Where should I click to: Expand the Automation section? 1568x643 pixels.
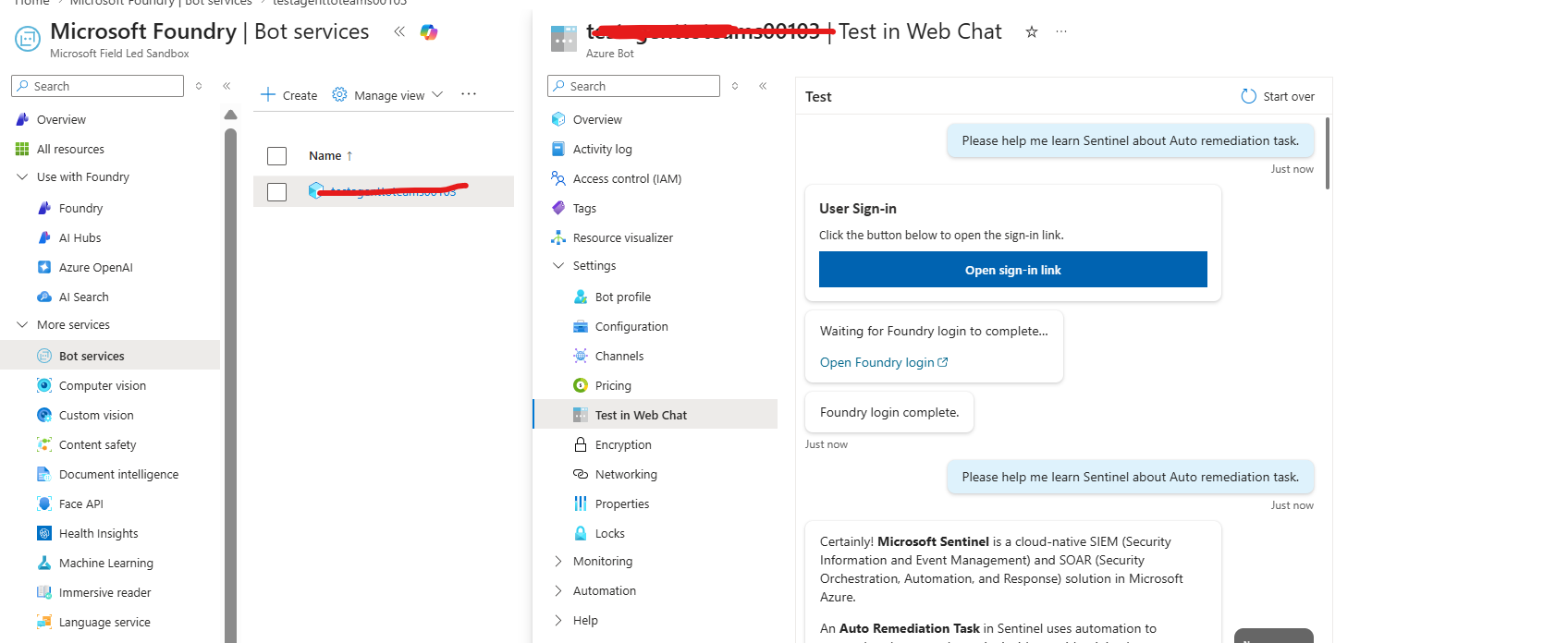[x=558, y=590]
